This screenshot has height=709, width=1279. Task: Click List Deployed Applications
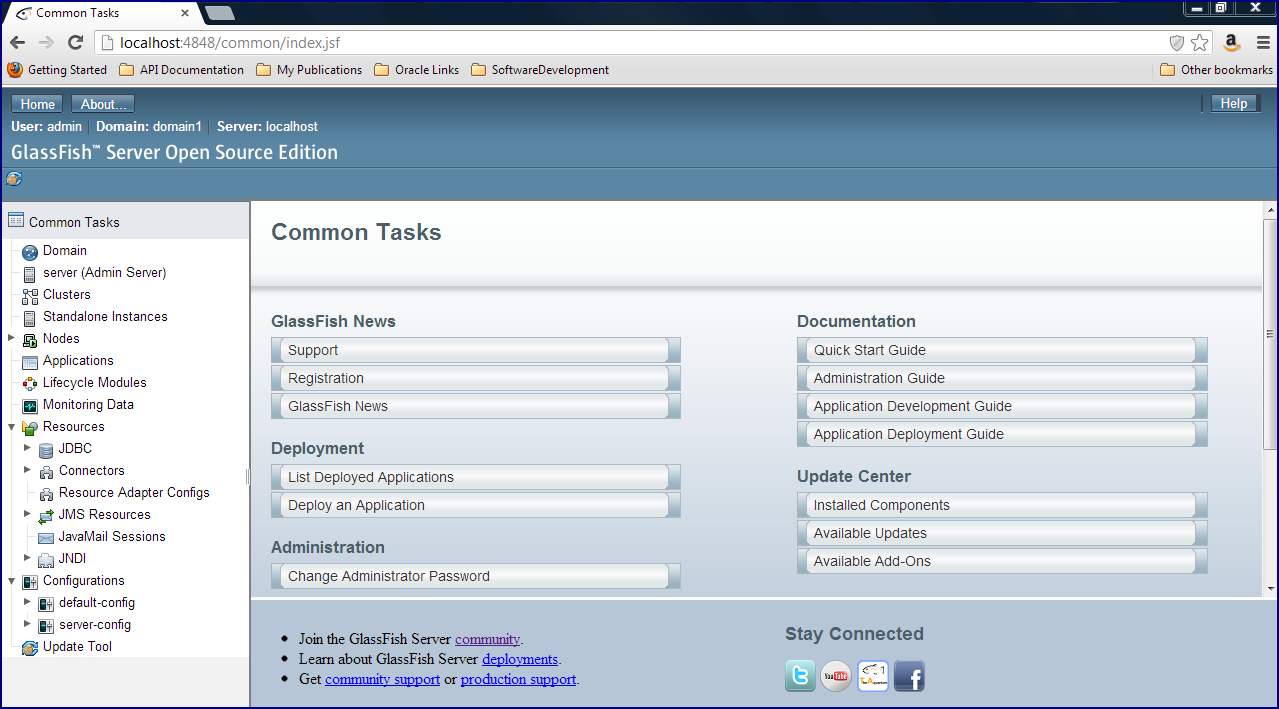[476, 477]
